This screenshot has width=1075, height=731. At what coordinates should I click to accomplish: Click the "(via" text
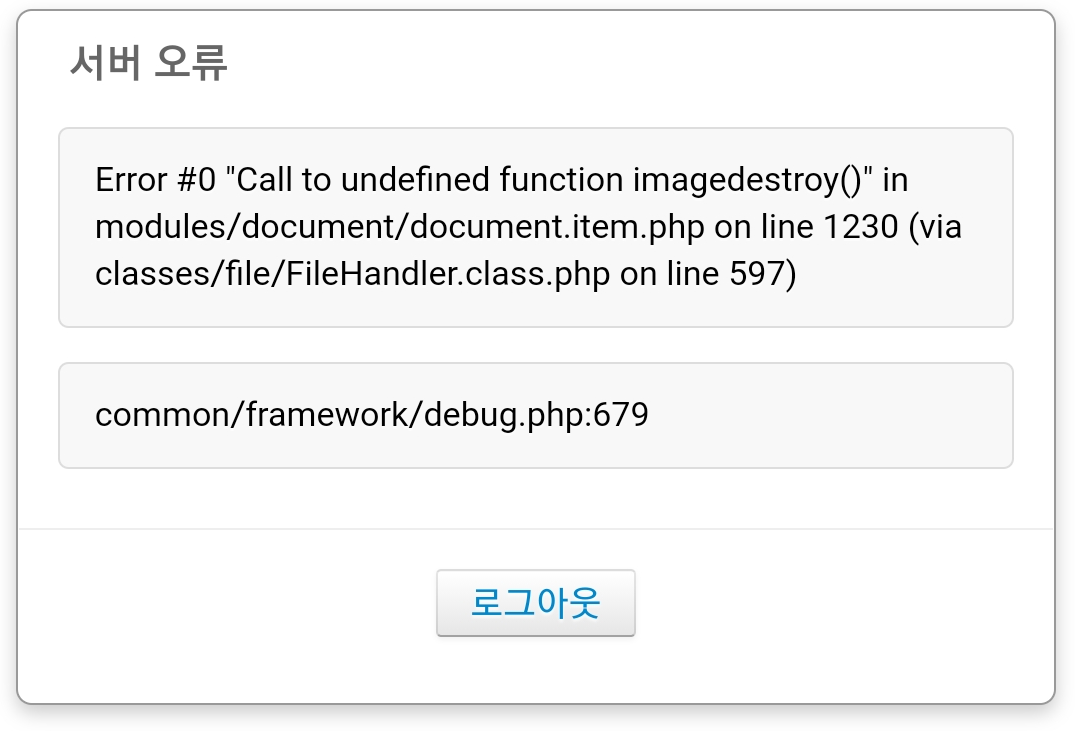(x=935, y=227)
